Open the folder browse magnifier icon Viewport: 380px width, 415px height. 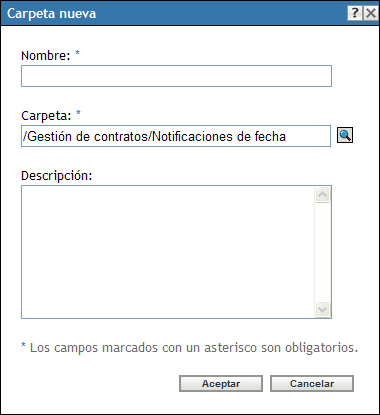point(345,135)
